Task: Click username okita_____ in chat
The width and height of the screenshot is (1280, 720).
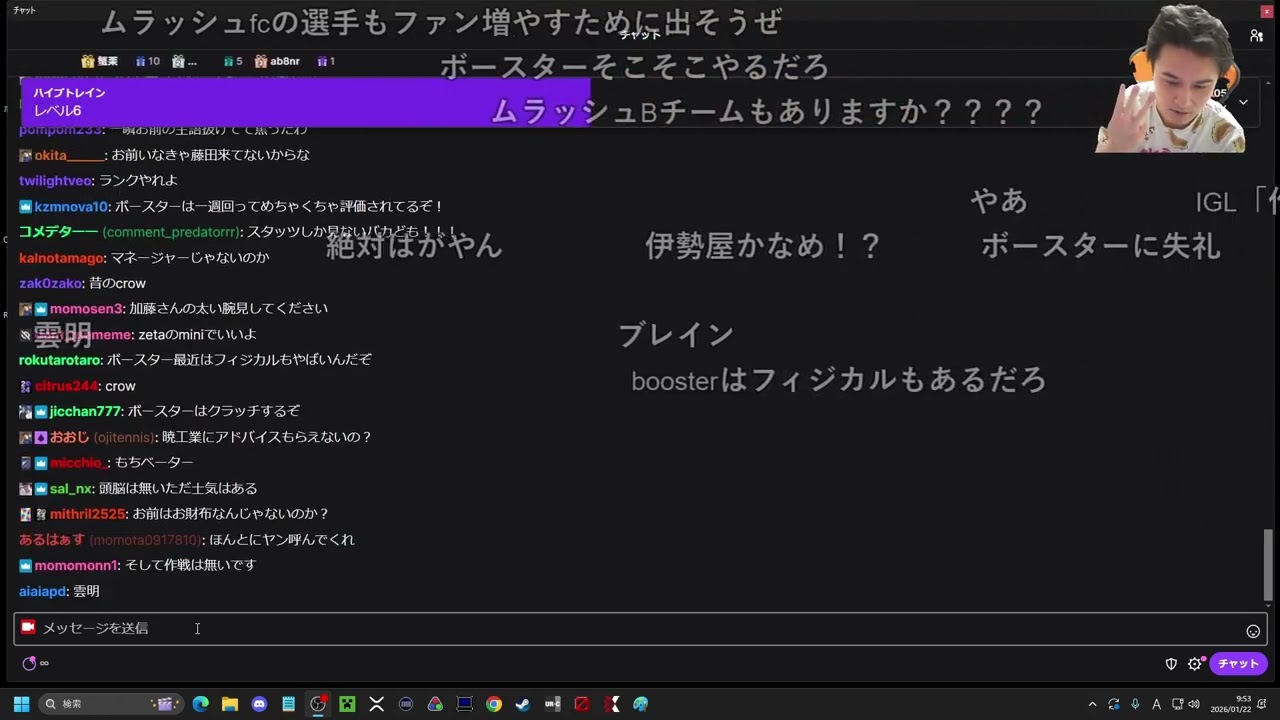Action: [69, 155]
